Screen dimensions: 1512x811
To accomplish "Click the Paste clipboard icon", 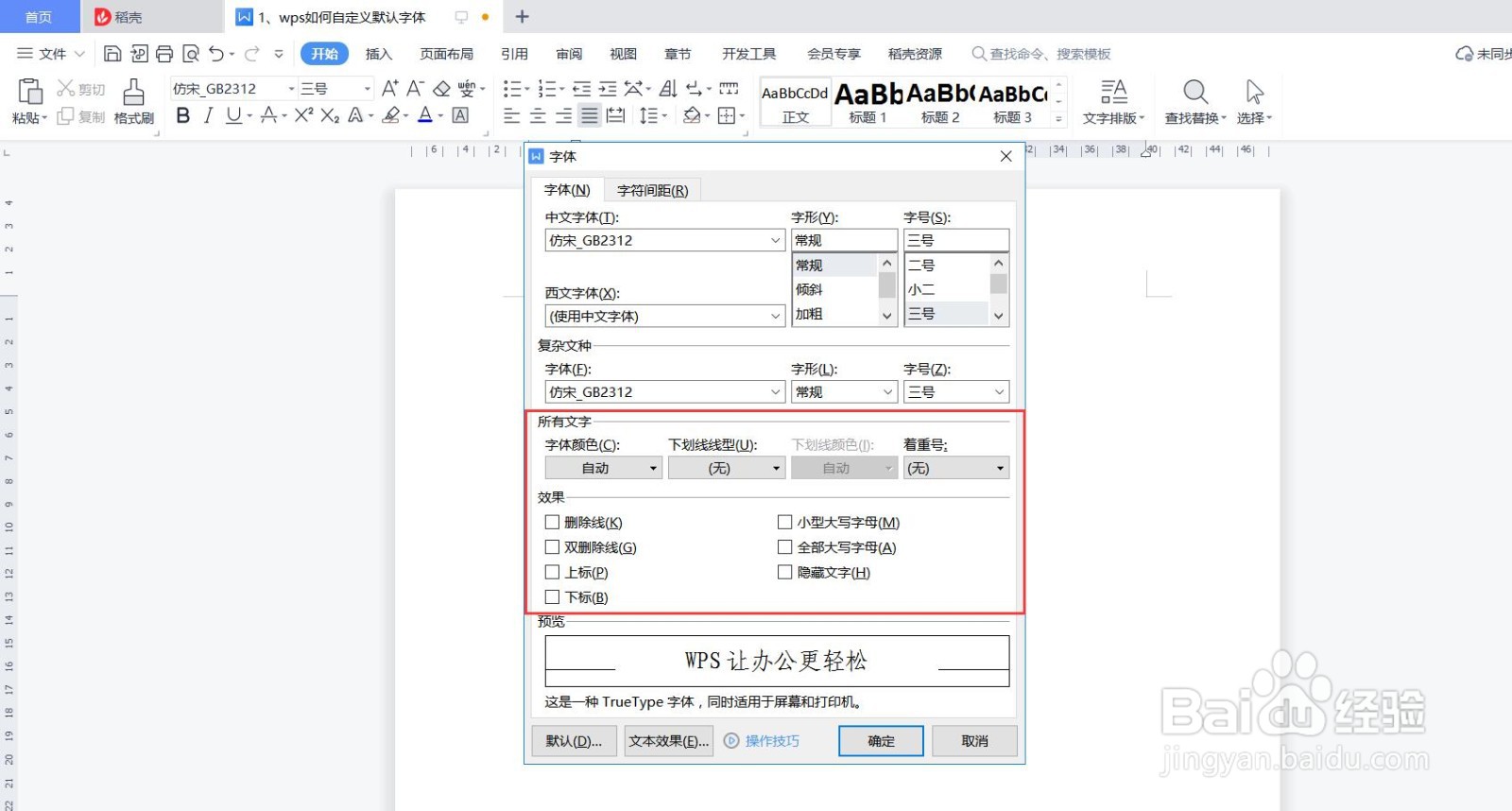I will [x=30, y=92].
